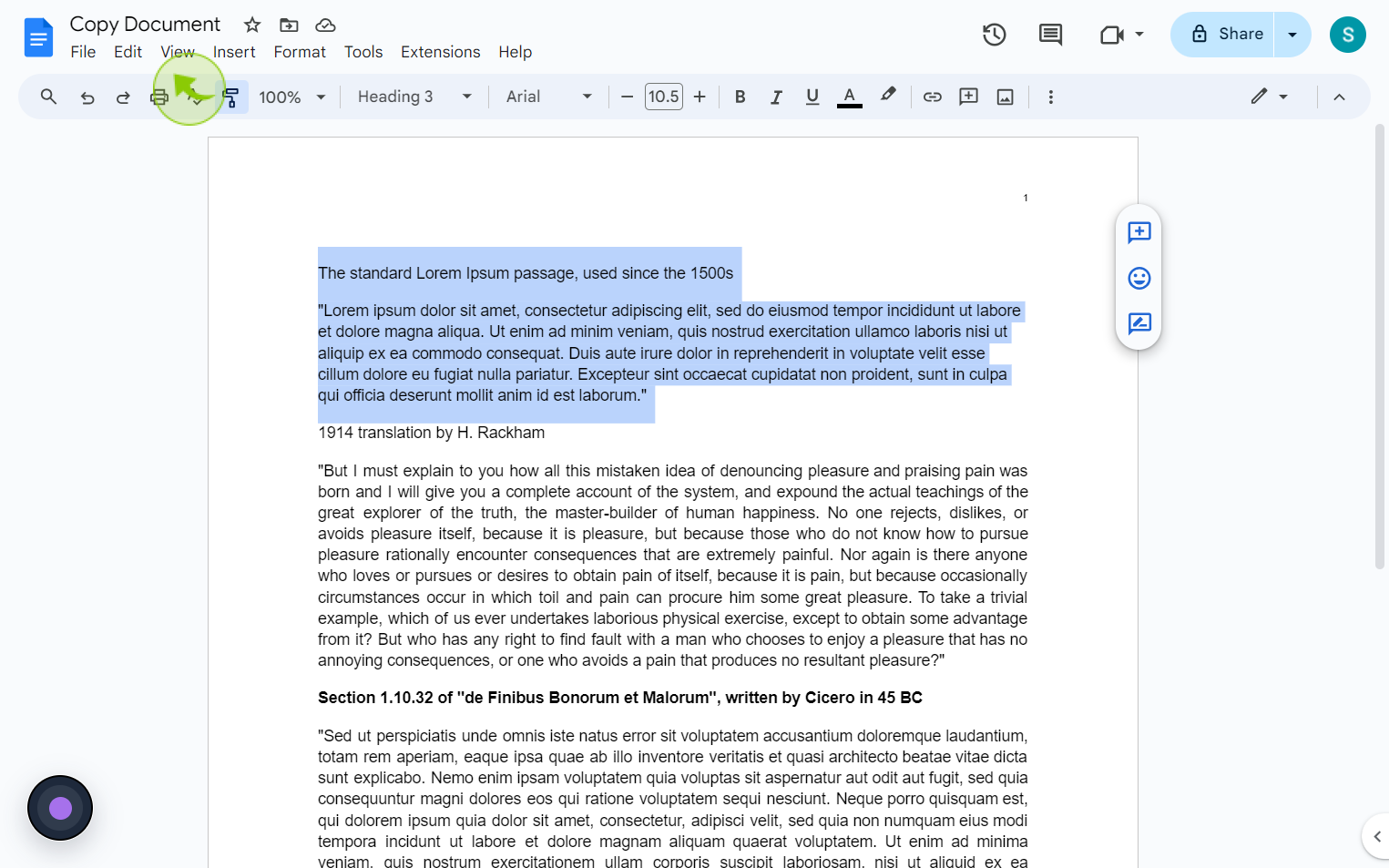
Task: Print the document
Action: tap(159, 97)
